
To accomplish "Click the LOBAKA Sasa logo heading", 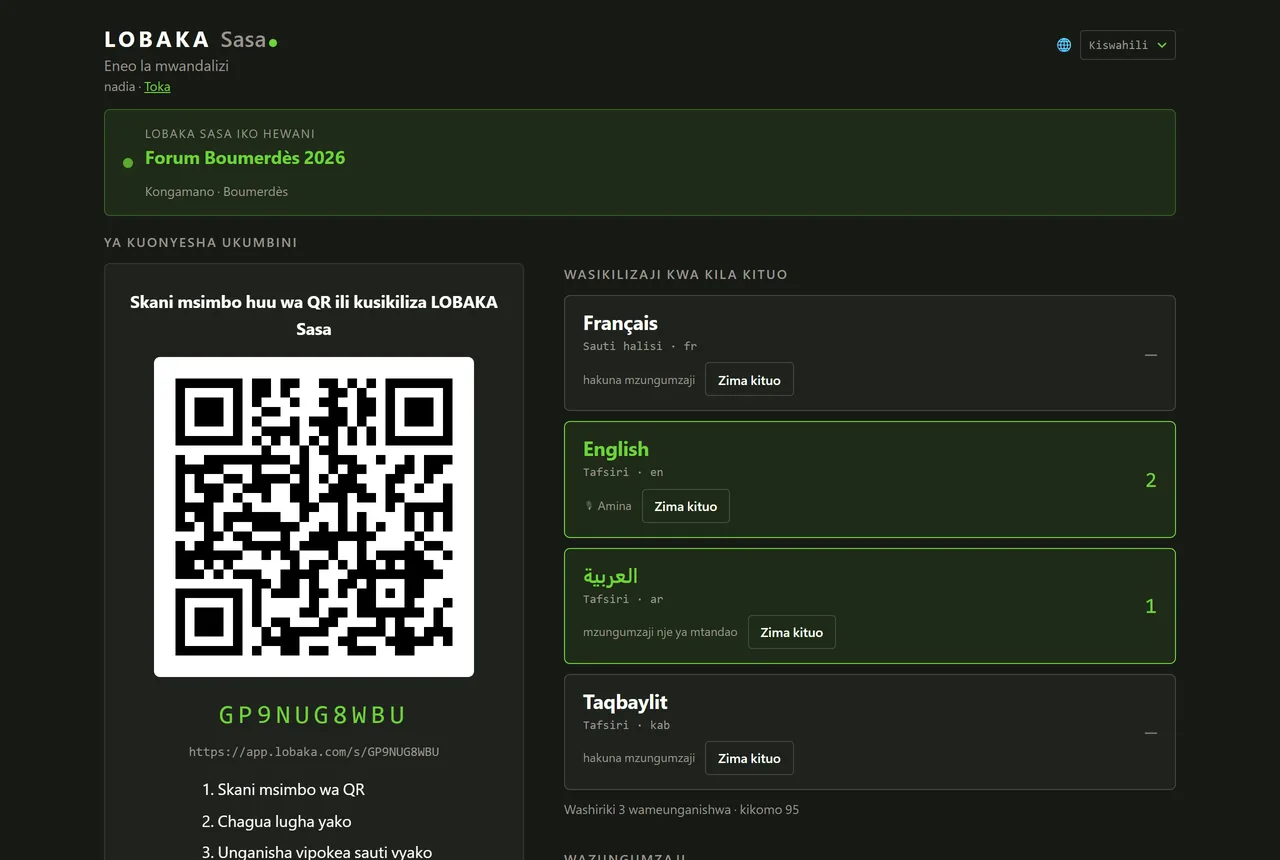I will click(190, 40).
